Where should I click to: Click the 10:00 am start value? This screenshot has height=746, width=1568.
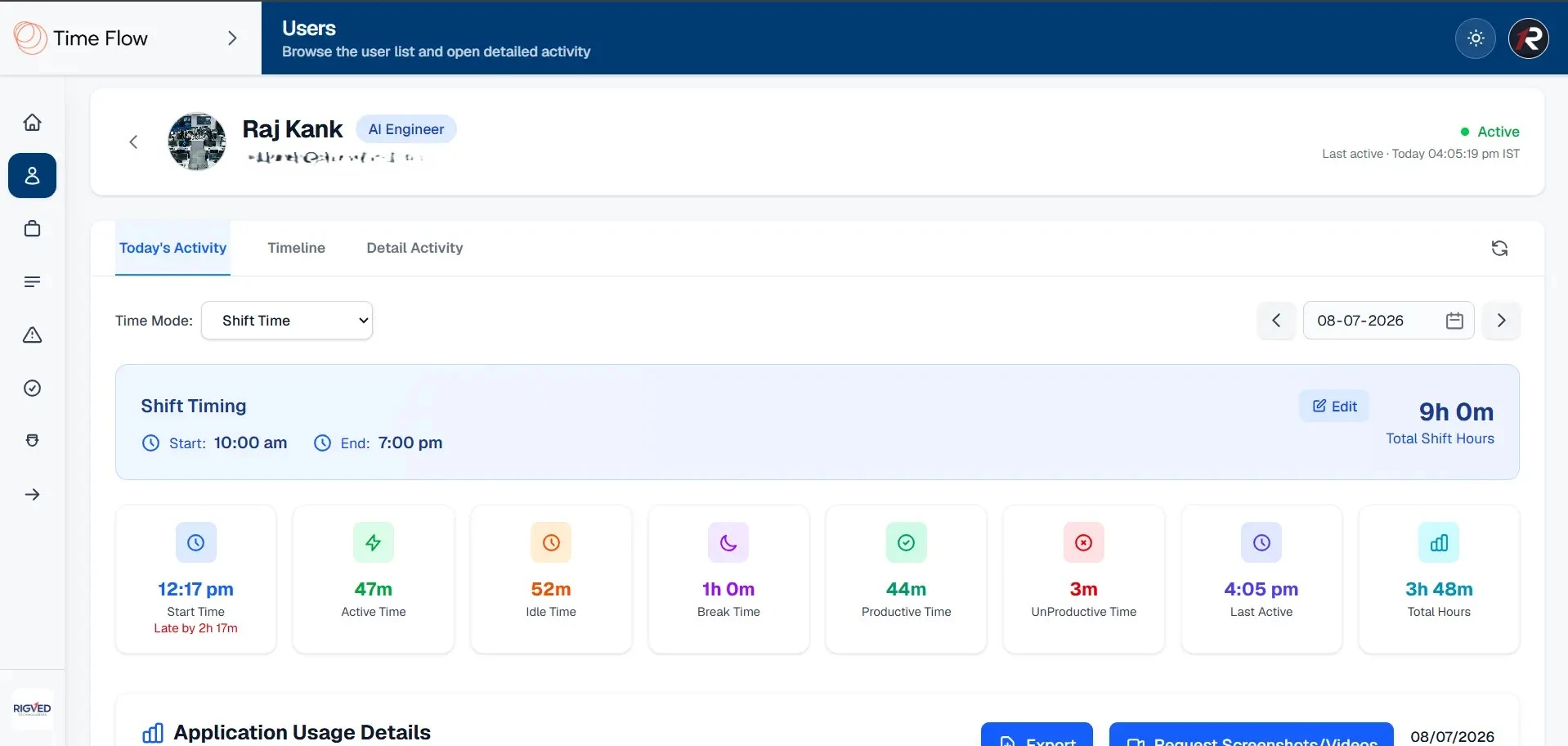click(250, 443)
